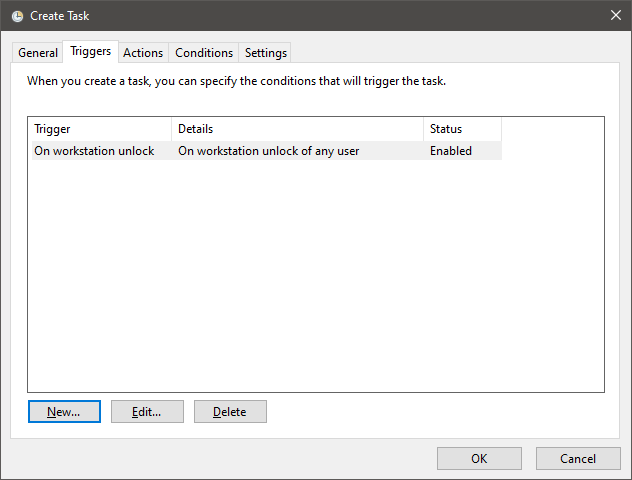Open the Actions tab
Image resolution: width=632 pixels, height=480 pixels.
tap(143, 53)
